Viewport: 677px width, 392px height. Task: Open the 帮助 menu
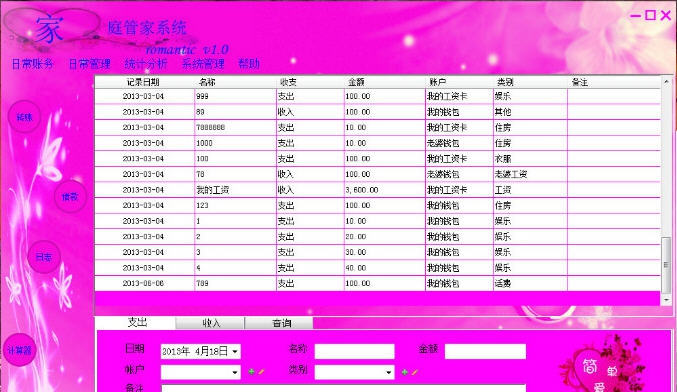tap(249, 64)
